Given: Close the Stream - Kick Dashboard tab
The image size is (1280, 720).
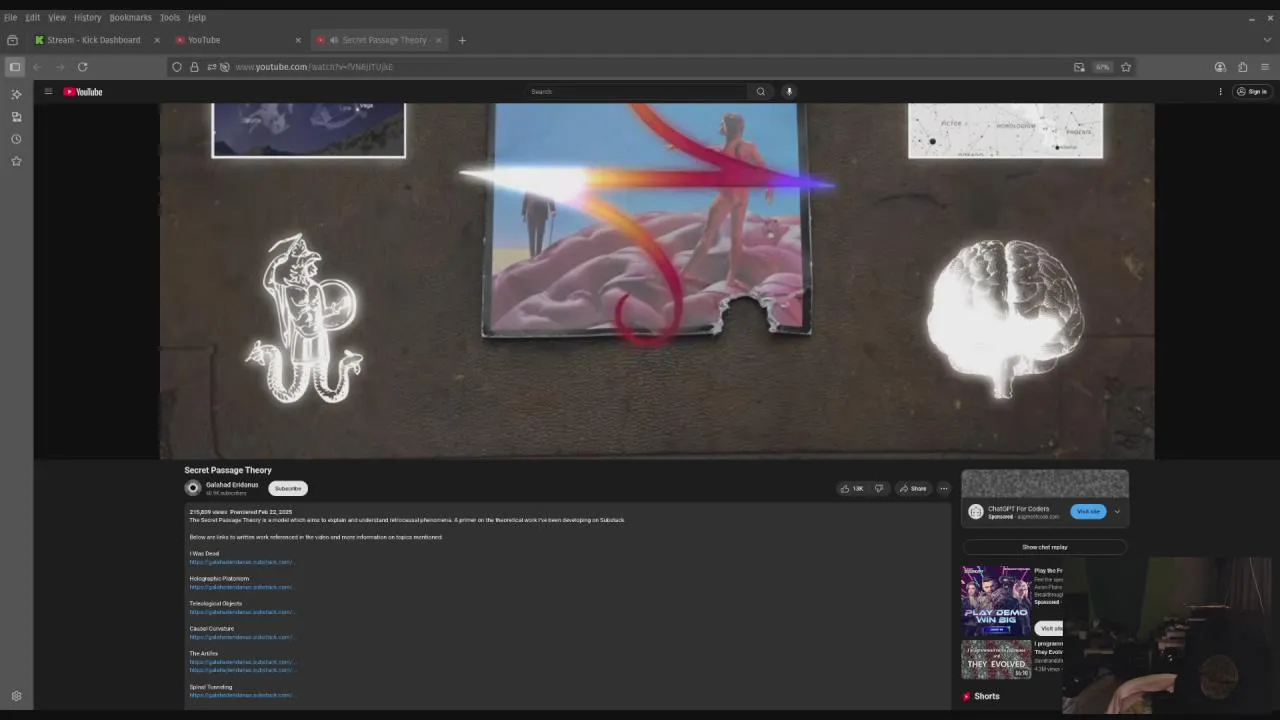Looking at the screenshot, I should coord(156,40).
